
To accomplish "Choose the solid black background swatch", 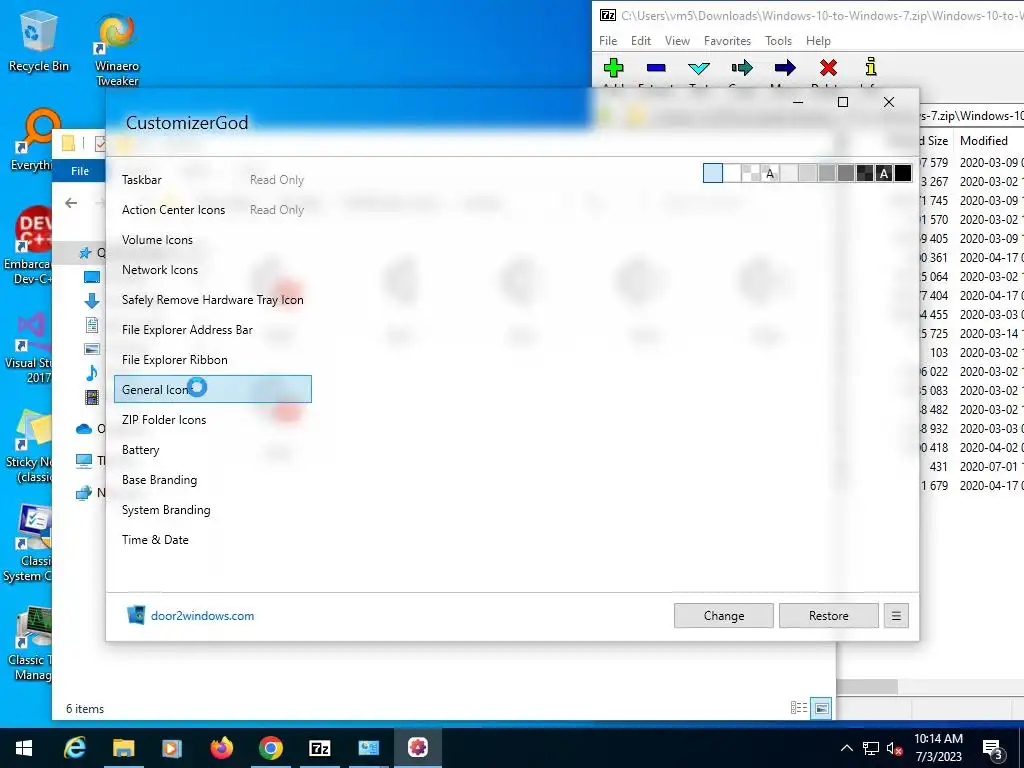I will [903, 173].
